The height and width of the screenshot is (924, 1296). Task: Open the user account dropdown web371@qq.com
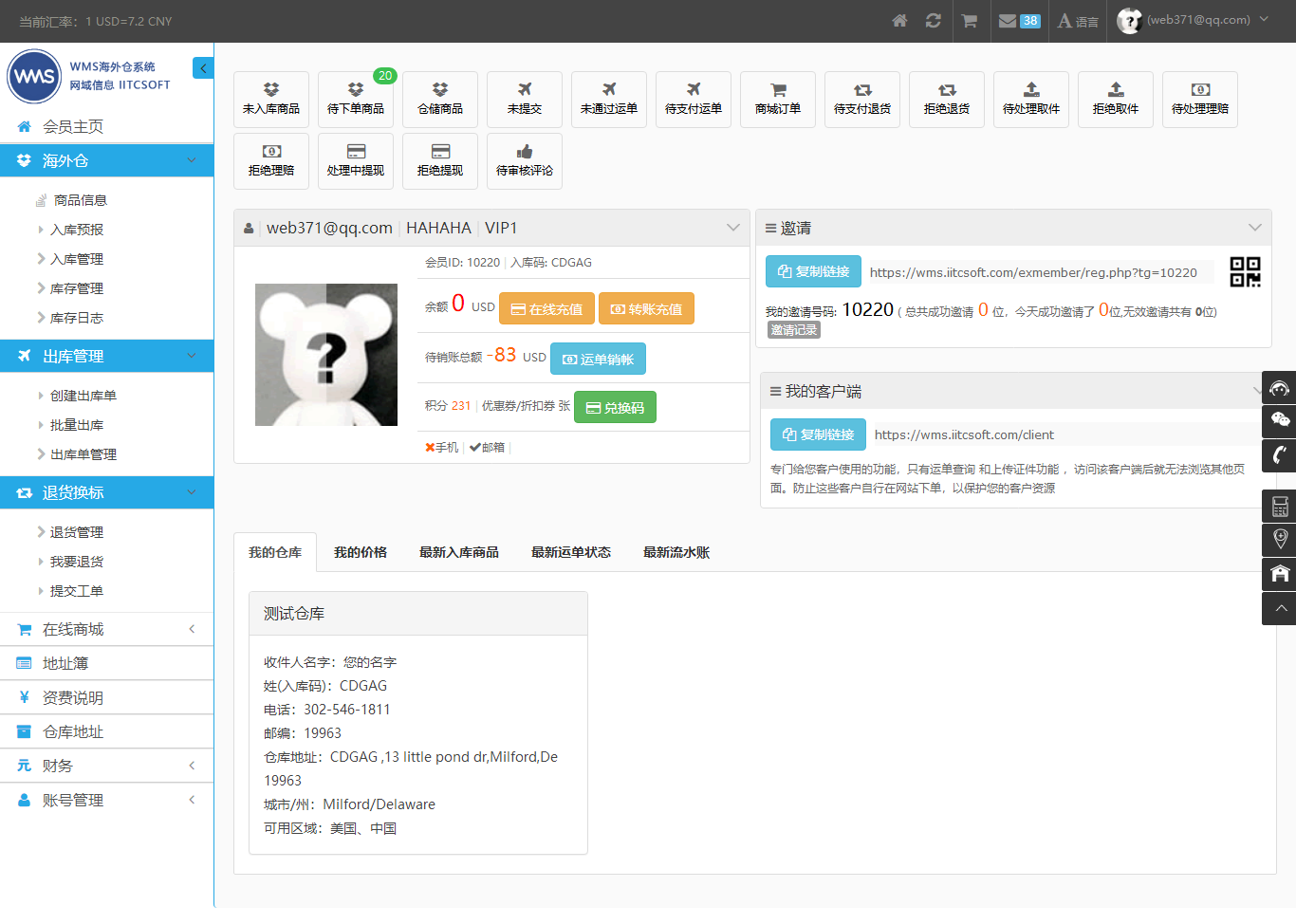pos(1194,20)
